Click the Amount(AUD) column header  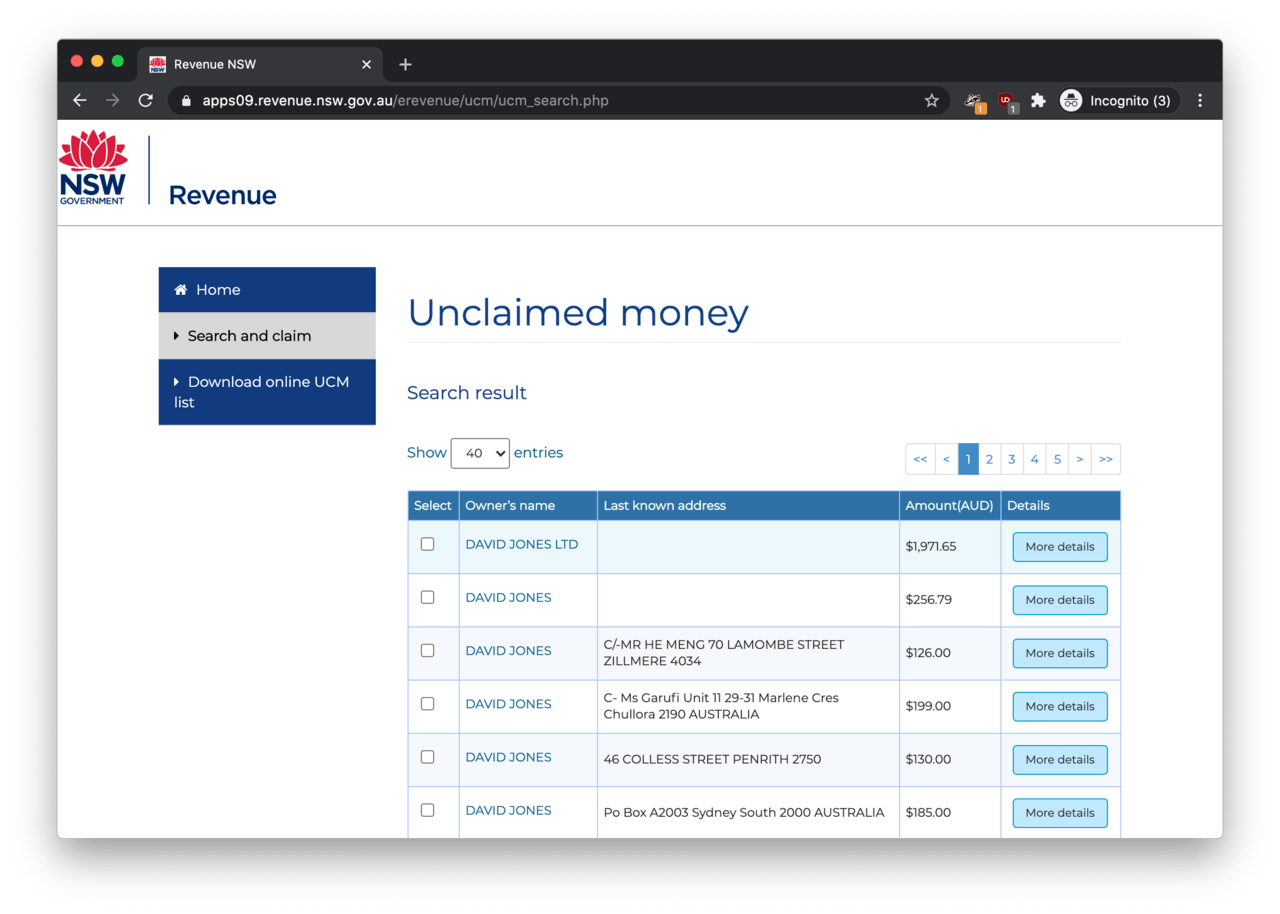click(x=949, y=505)
